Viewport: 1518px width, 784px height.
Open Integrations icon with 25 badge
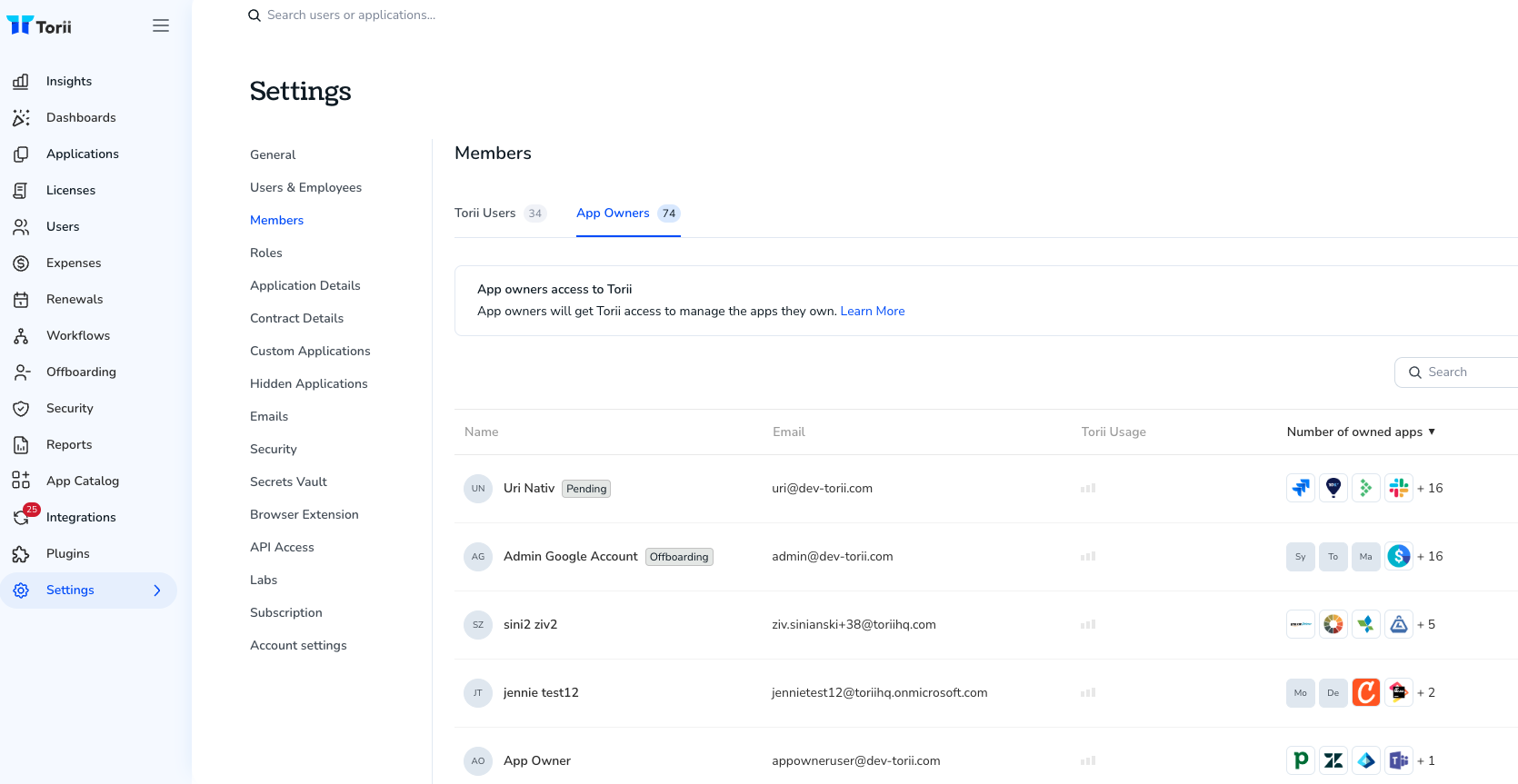click(x=23, y=516)
